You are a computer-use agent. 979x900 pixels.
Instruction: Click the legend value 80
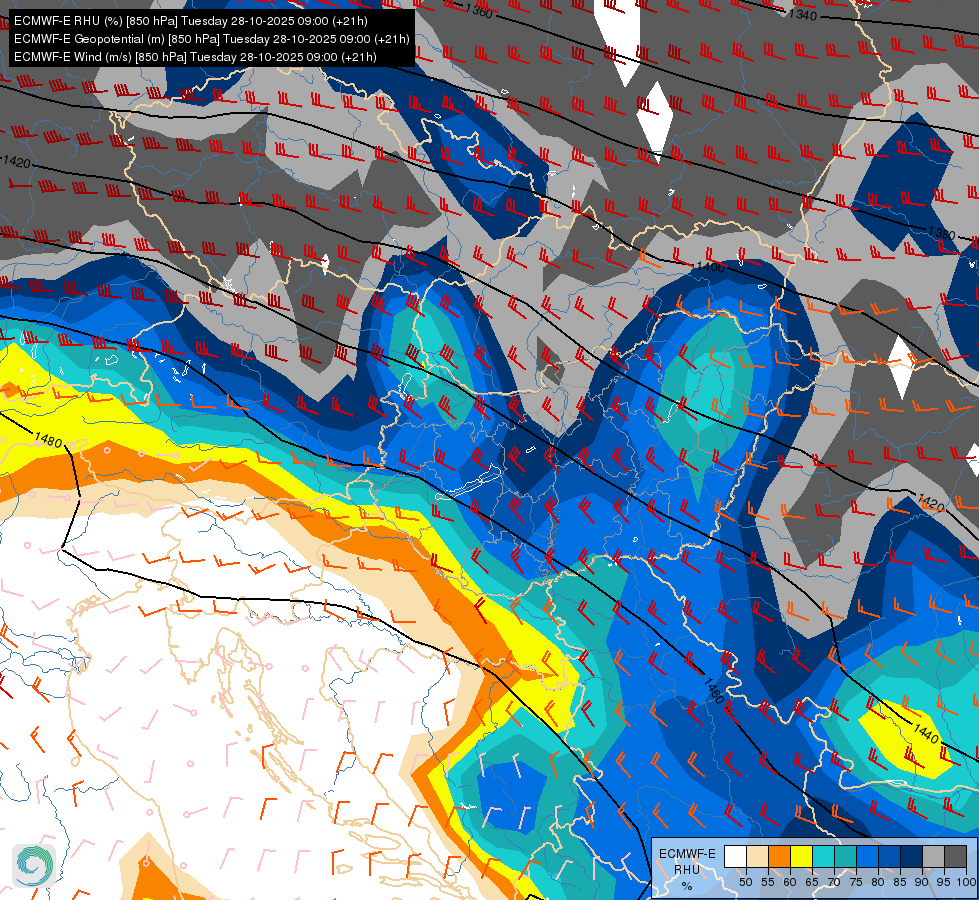[877, 882]
